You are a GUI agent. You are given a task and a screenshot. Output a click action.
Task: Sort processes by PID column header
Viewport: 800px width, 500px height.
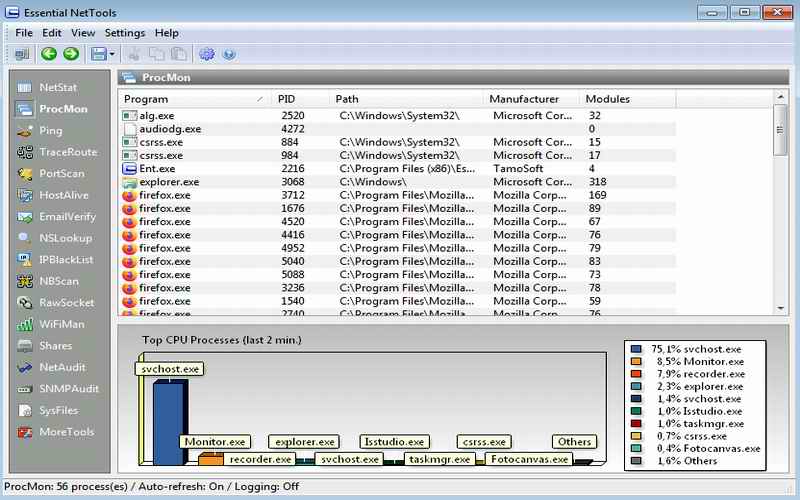click(300, 99)
